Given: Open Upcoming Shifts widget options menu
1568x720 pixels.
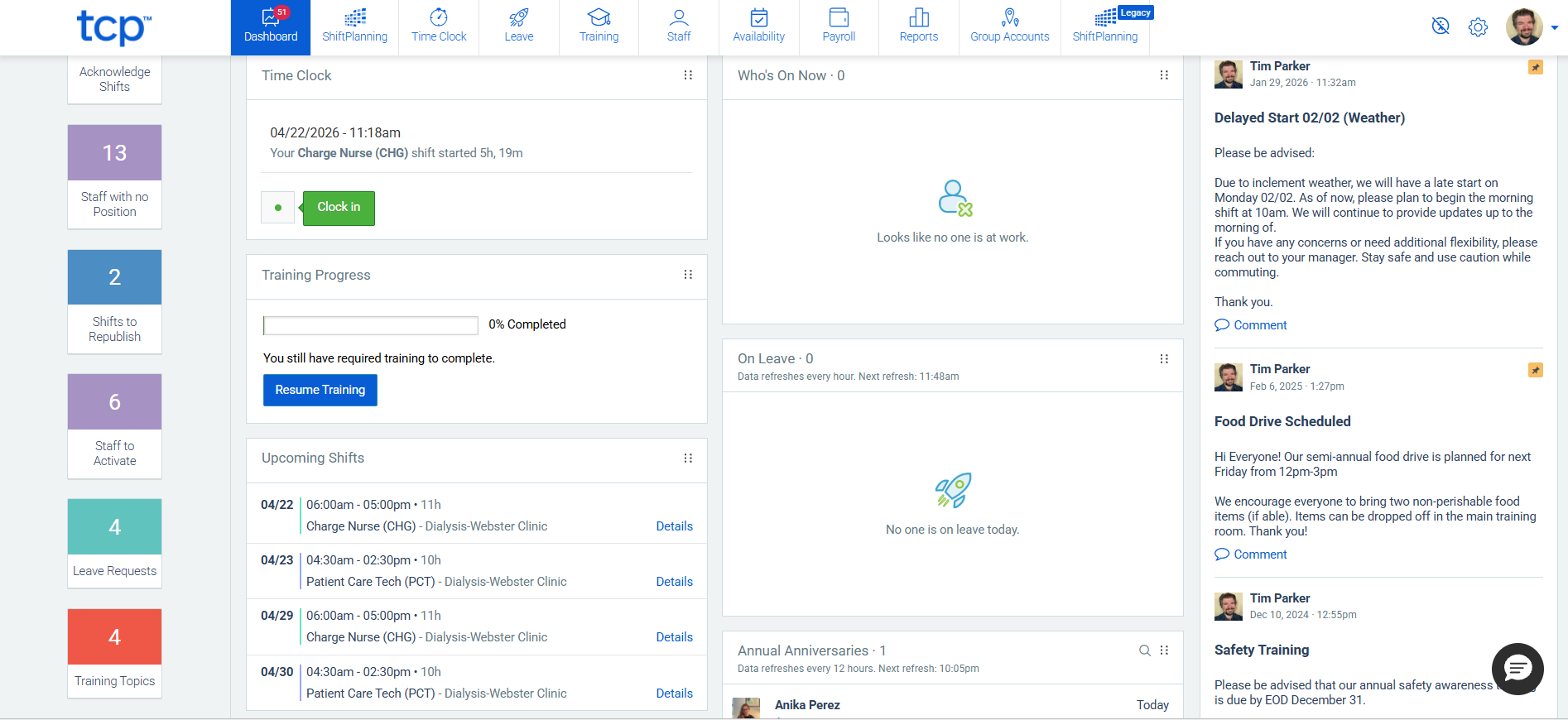Looking at the screenshot, I should pyautogui.click(x=688, y=458).
